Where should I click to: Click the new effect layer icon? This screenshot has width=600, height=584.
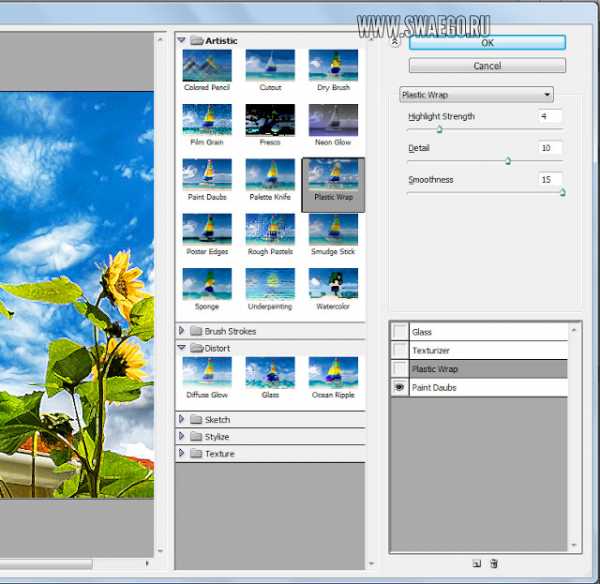click(x=476, y=563)
